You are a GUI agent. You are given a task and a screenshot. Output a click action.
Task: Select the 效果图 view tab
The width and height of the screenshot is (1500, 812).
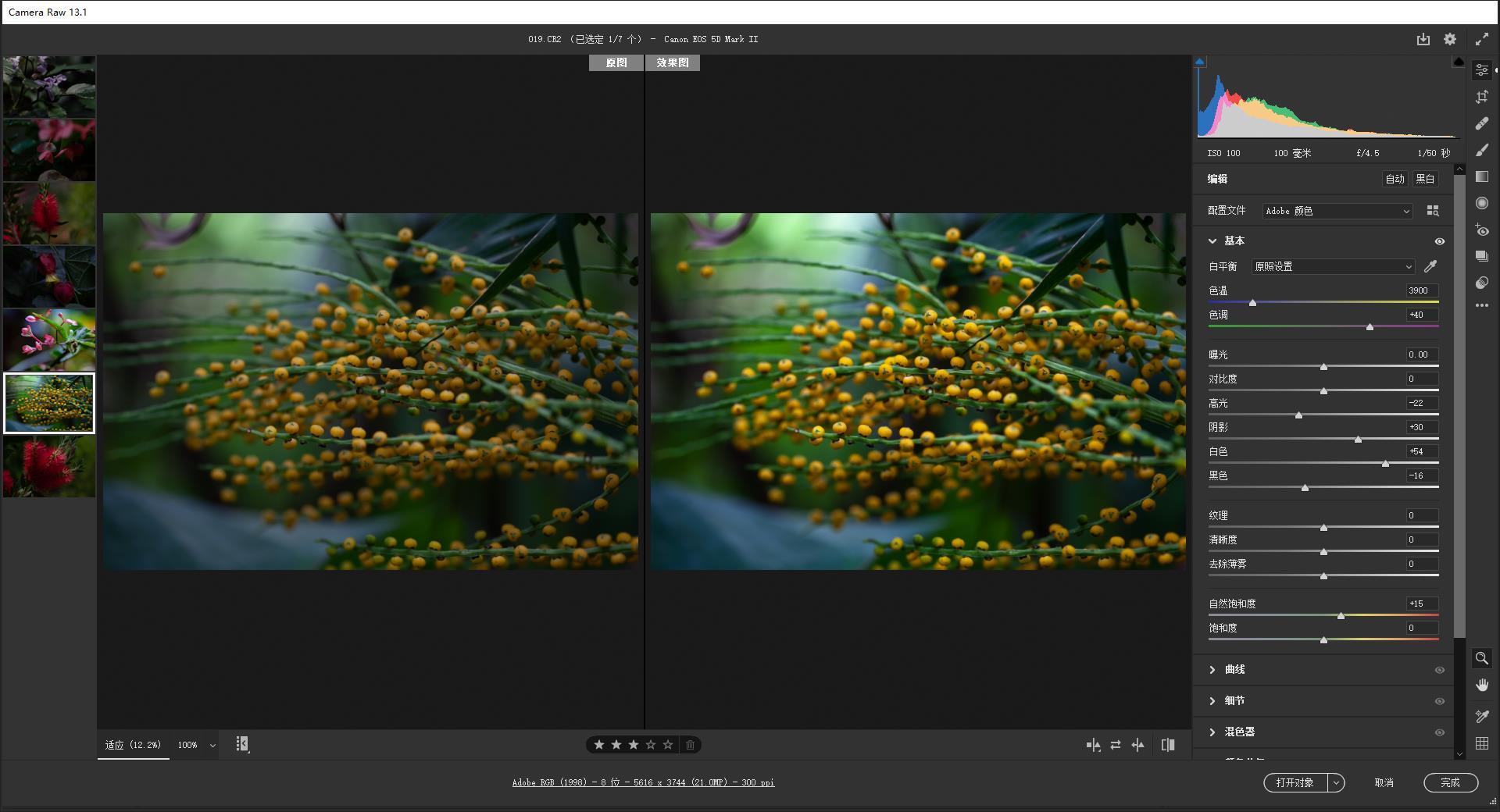672,62
